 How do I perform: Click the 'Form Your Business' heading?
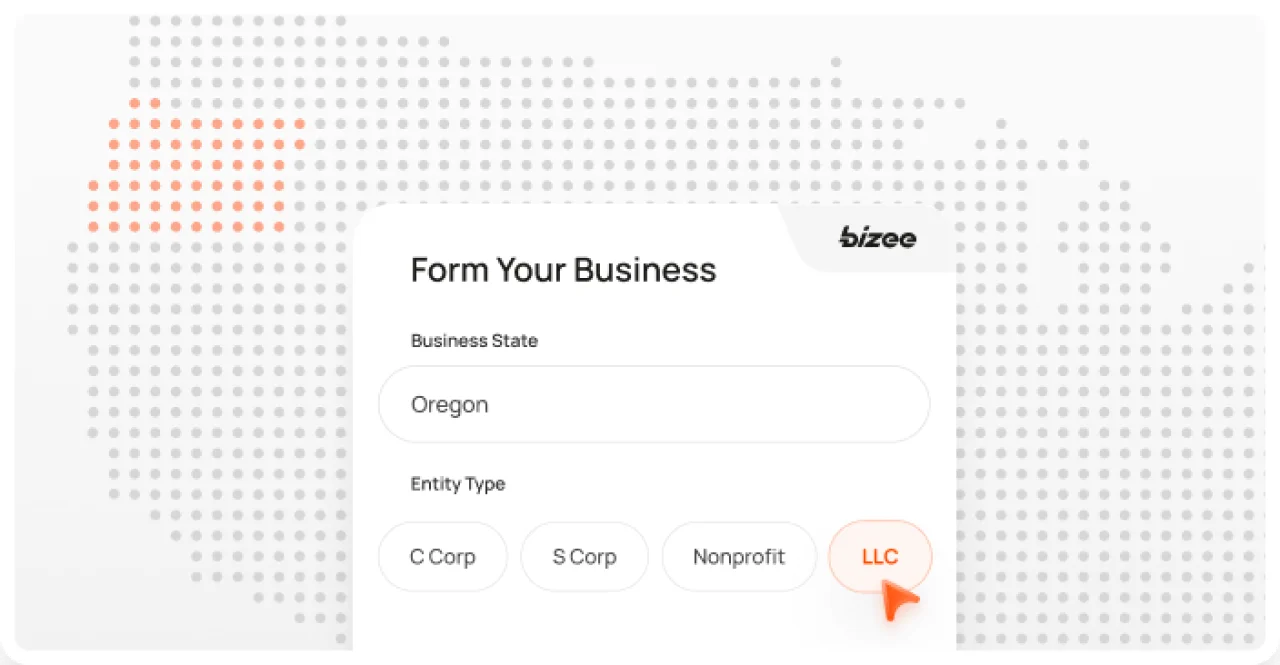[563, 270]
